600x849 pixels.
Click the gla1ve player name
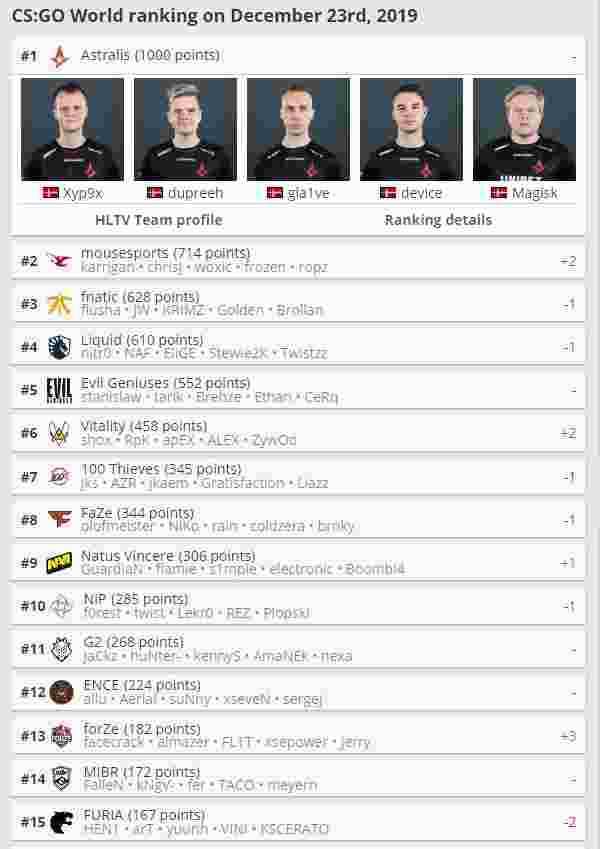click(308, 193)
